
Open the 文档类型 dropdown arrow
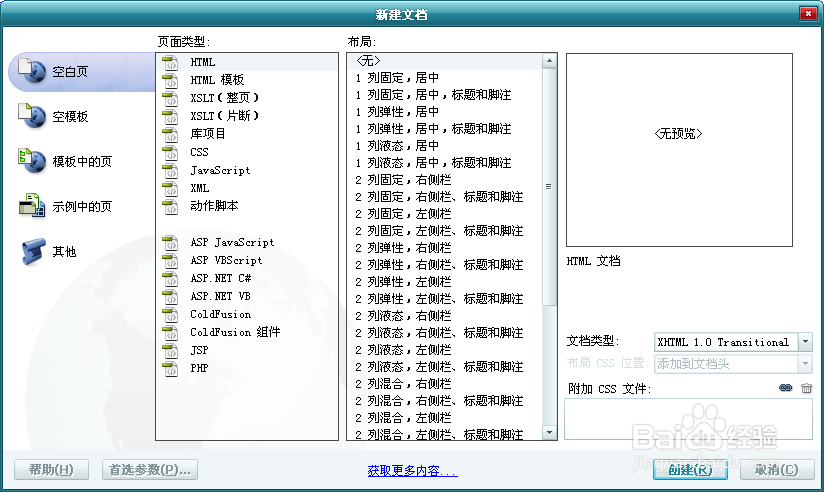(805, 342)
